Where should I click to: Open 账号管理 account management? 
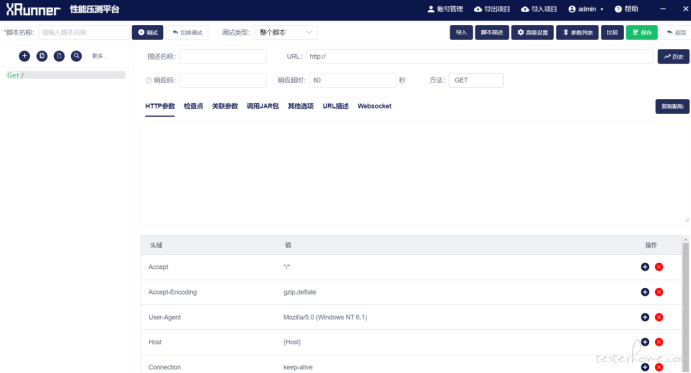click(445, 9)
